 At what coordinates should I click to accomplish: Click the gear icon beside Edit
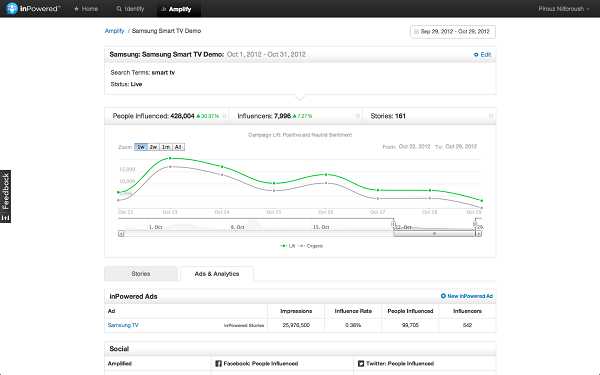pyautogui.click(x=476, y=55)
